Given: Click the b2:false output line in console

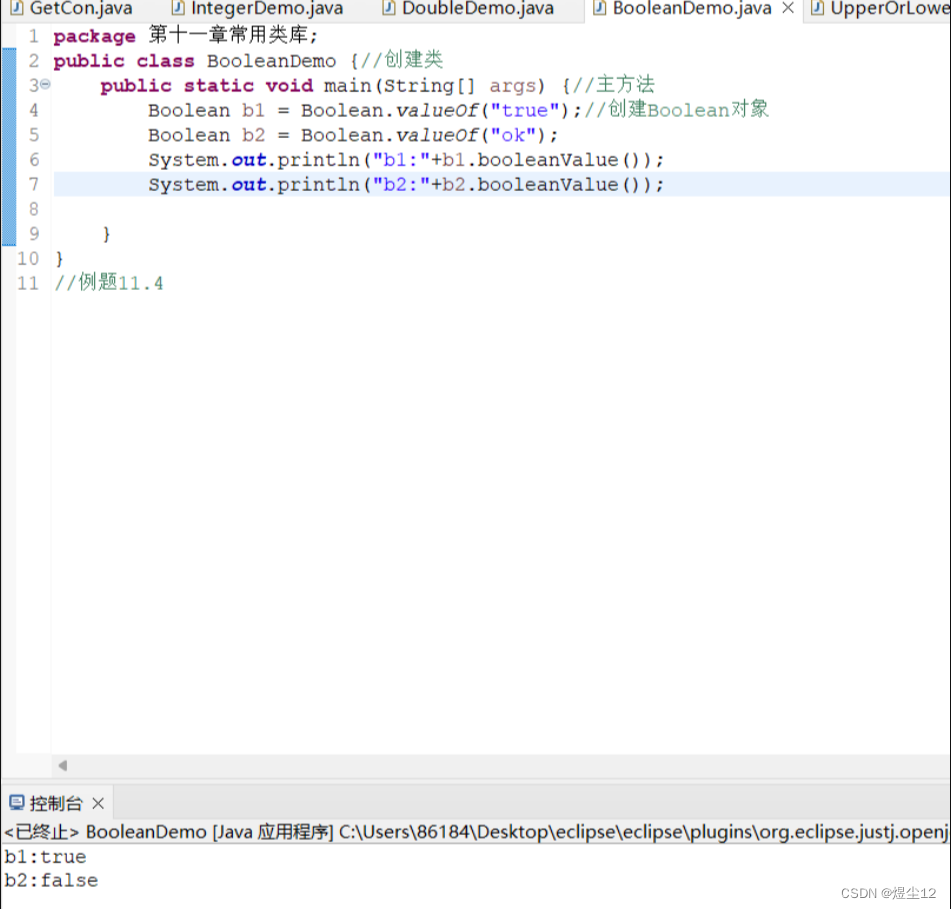Looking at the screenshot, I should pyautogui.click(x=50, y=880).
